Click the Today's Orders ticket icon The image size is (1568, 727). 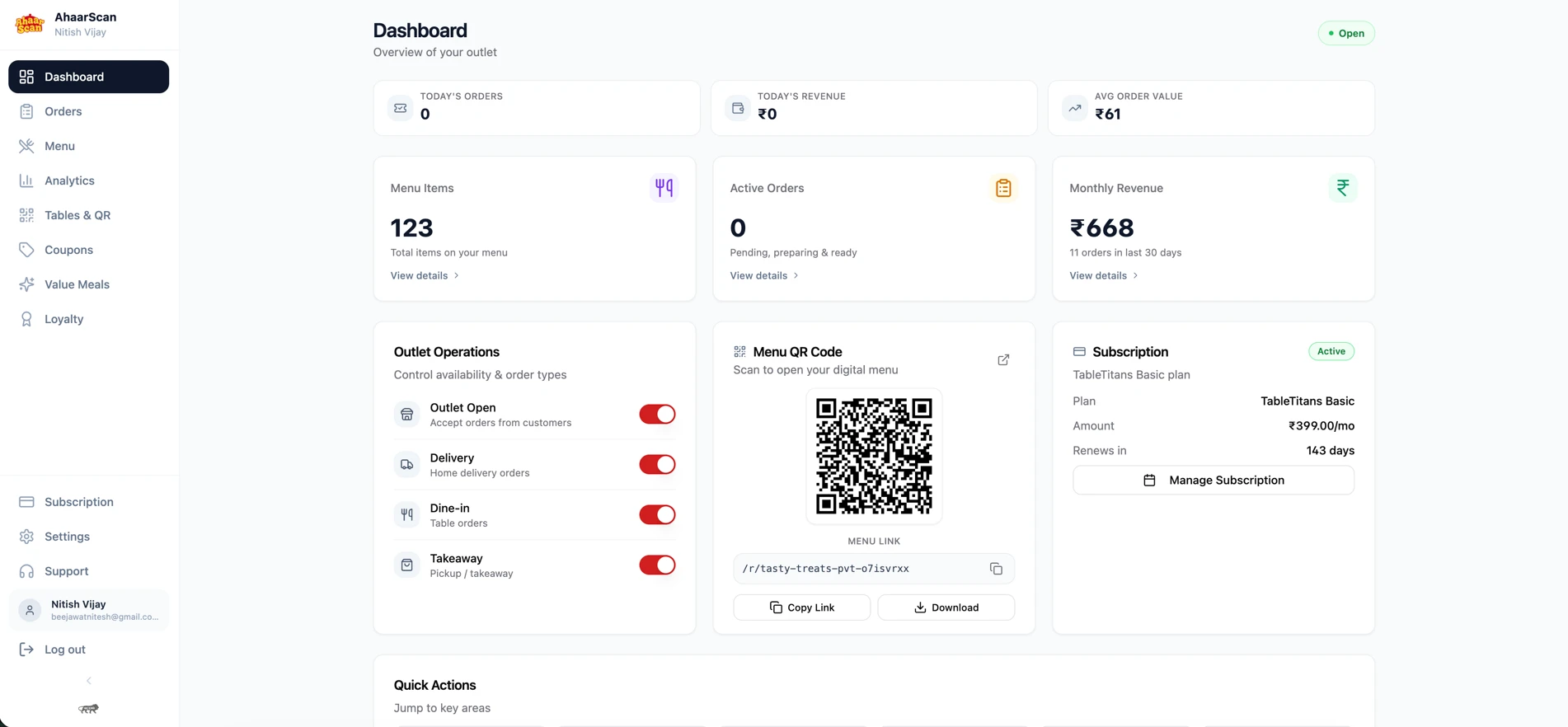(x=401, y=108)
